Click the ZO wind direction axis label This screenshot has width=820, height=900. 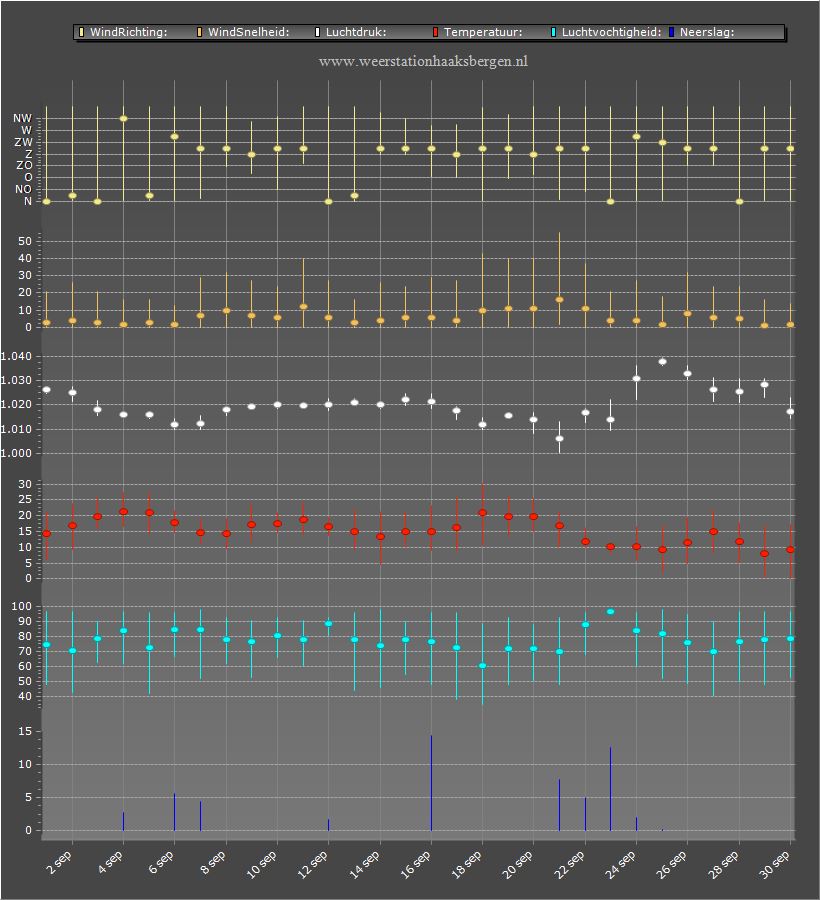point(24,165)
